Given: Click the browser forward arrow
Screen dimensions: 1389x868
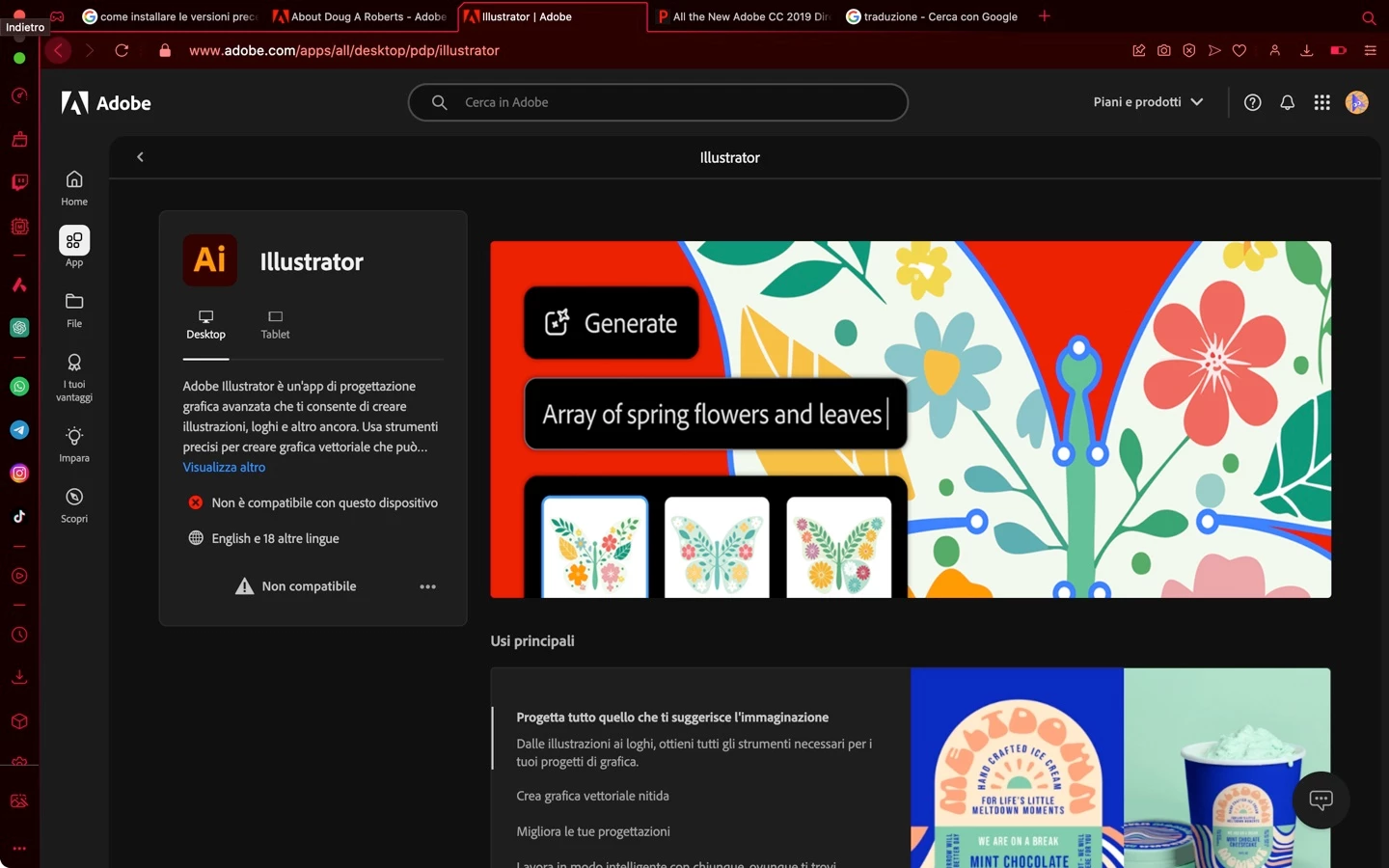Looking at the screenshot, I should (90, 50).
